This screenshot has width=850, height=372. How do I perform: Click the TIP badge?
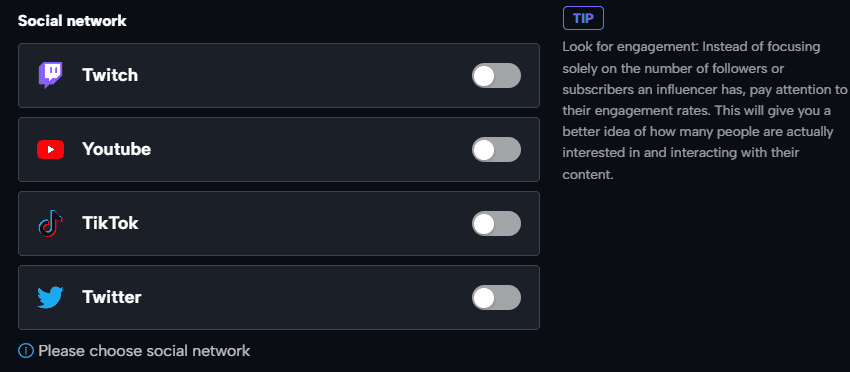(x=583, y=19)
